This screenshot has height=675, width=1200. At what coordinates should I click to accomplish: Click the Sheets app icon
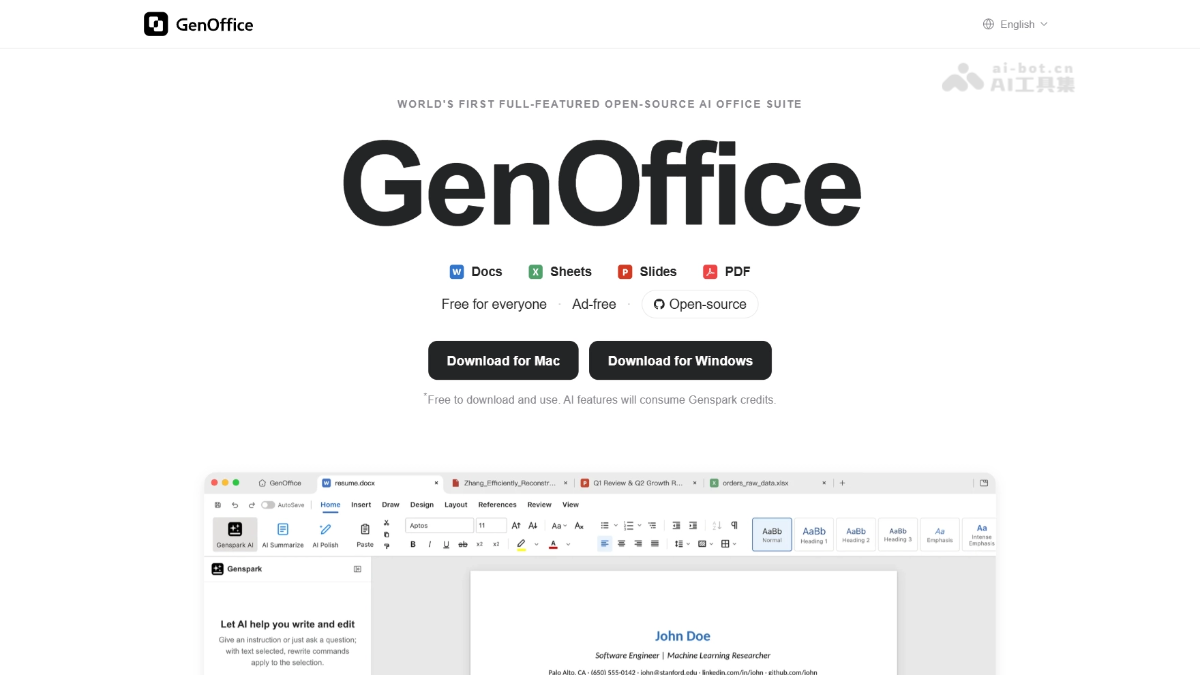pyautogui.click(x=536, y=271)
